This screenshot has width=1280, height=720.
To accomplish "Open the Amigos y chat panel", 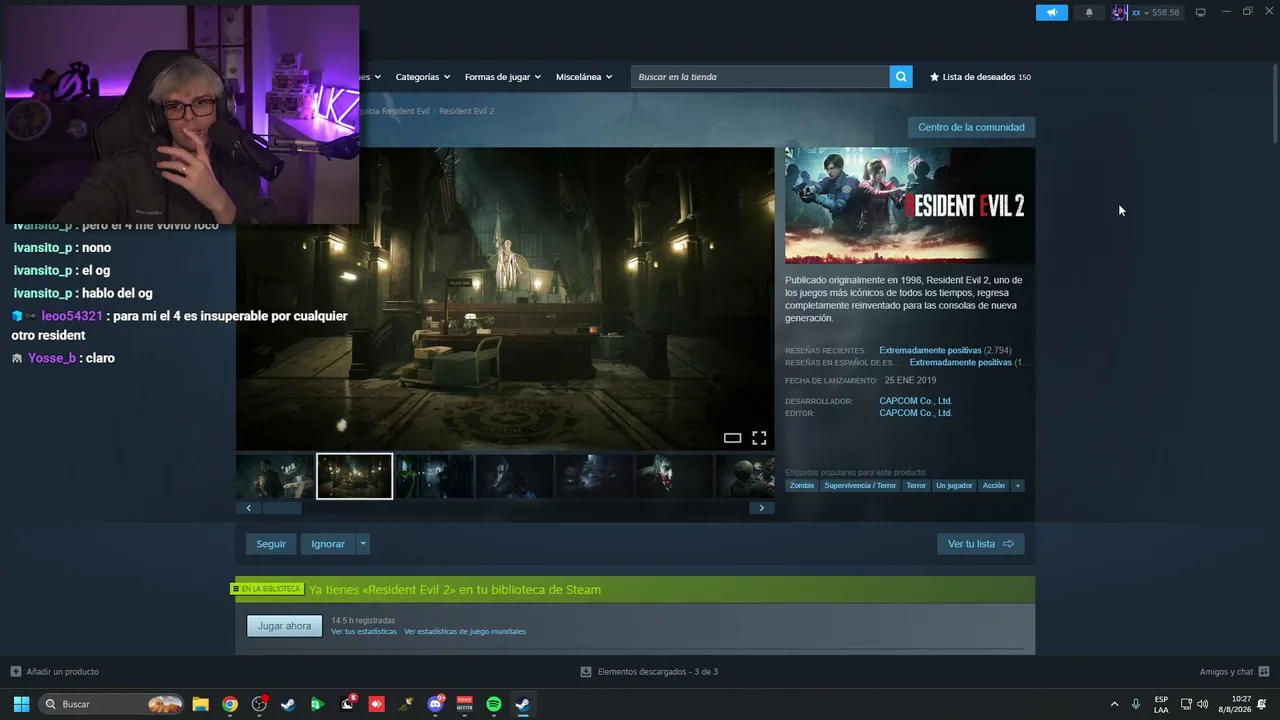I will [1234, 672].
